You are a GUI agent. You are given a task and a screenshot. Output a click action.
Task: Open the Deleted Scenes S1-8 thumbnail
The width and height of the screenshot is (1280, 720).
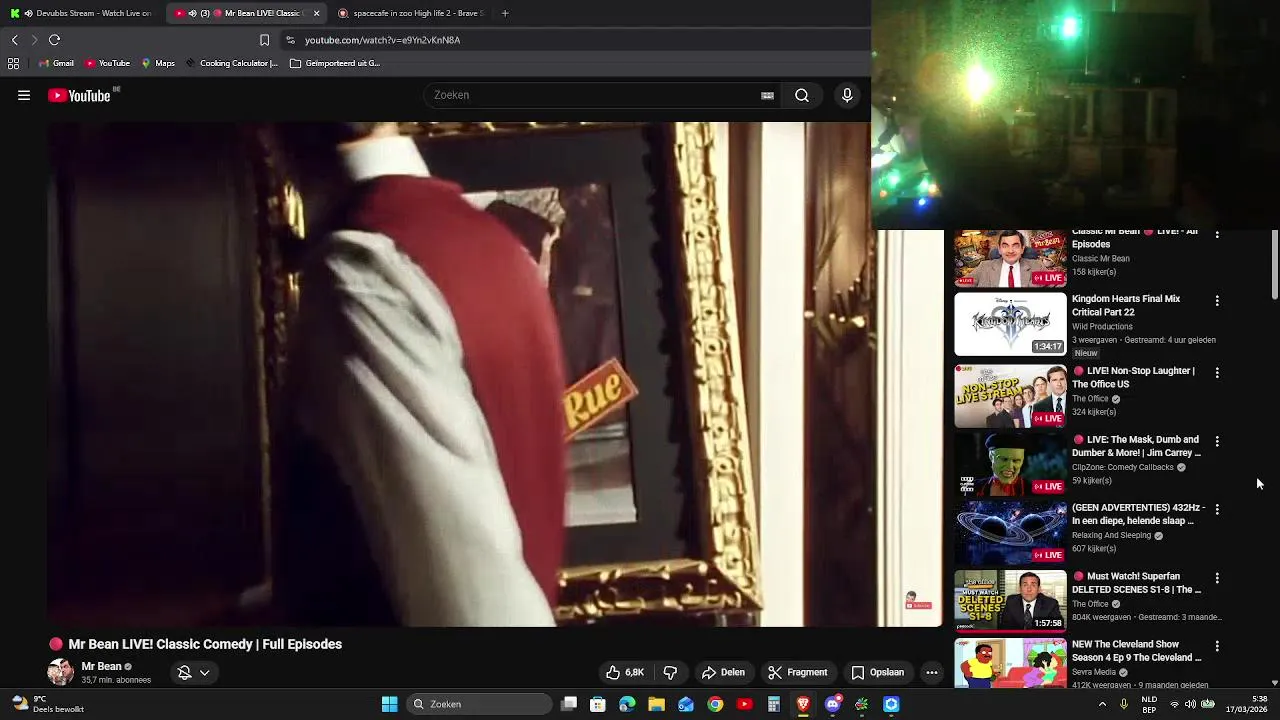[1010, 601]
